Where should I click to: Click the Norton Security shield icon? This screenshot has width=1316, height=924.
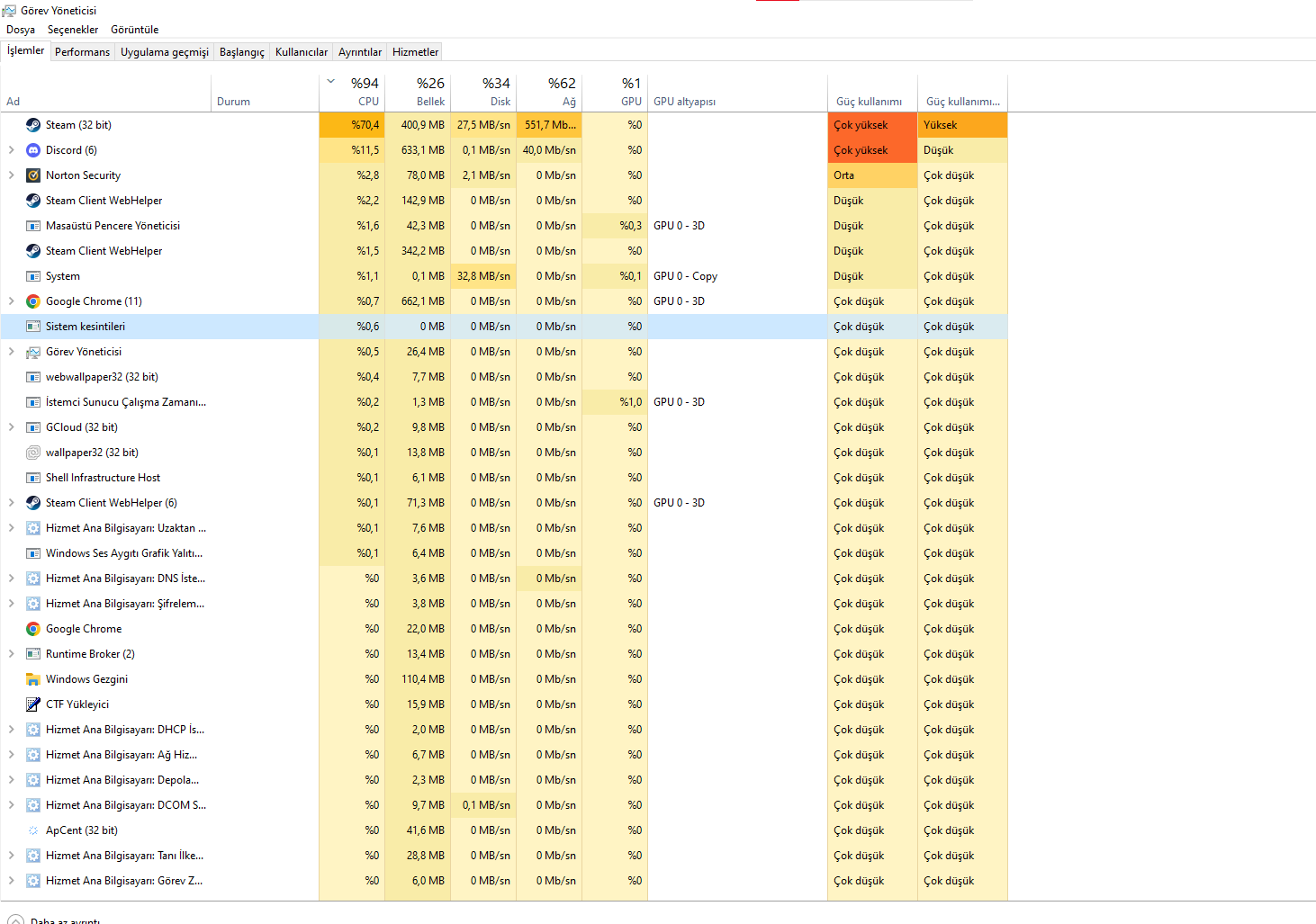[33, 175]
